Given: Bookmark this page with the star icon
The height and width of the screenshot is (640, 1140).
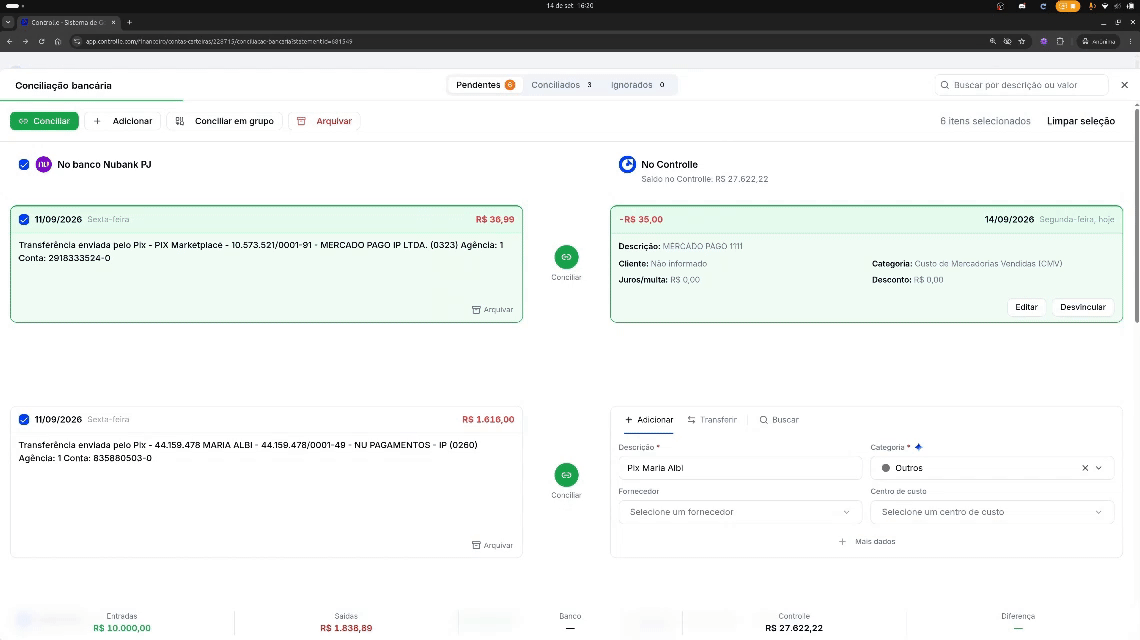Looking at the screenshot, I should [1021, 41].
